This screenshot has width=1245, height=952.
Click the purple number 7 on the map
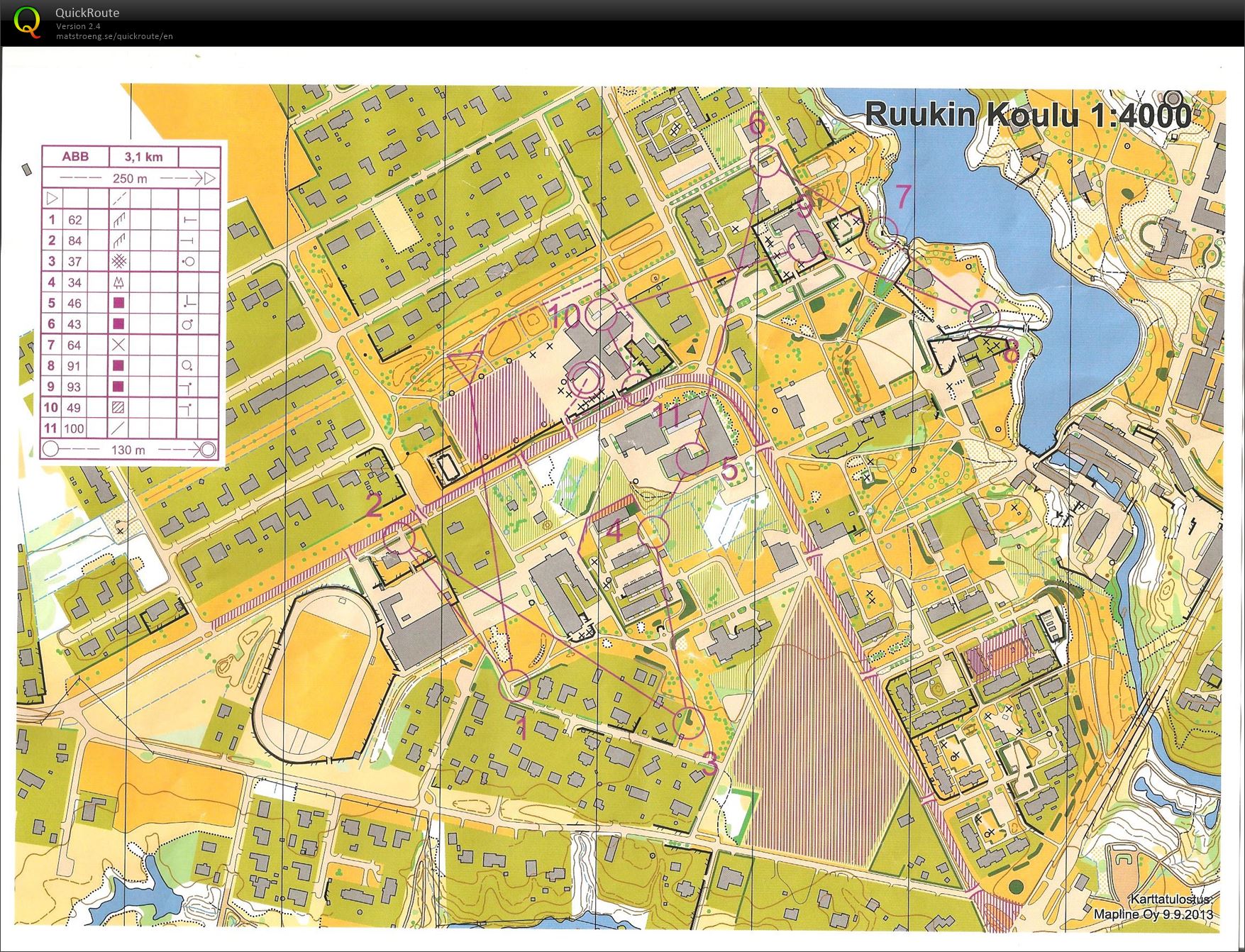(902, 197)
